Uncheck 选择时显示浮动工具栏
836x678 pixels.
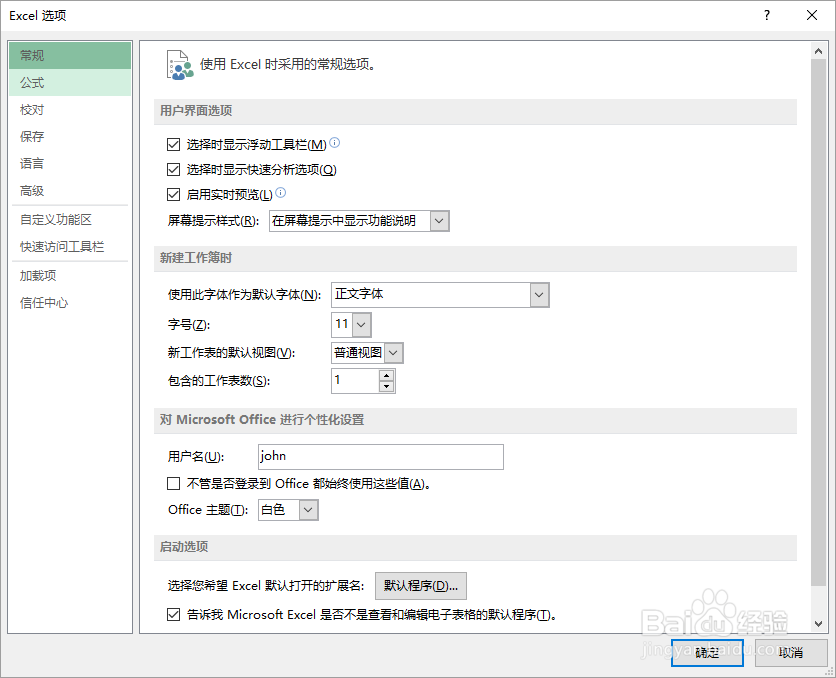point(173,144)
